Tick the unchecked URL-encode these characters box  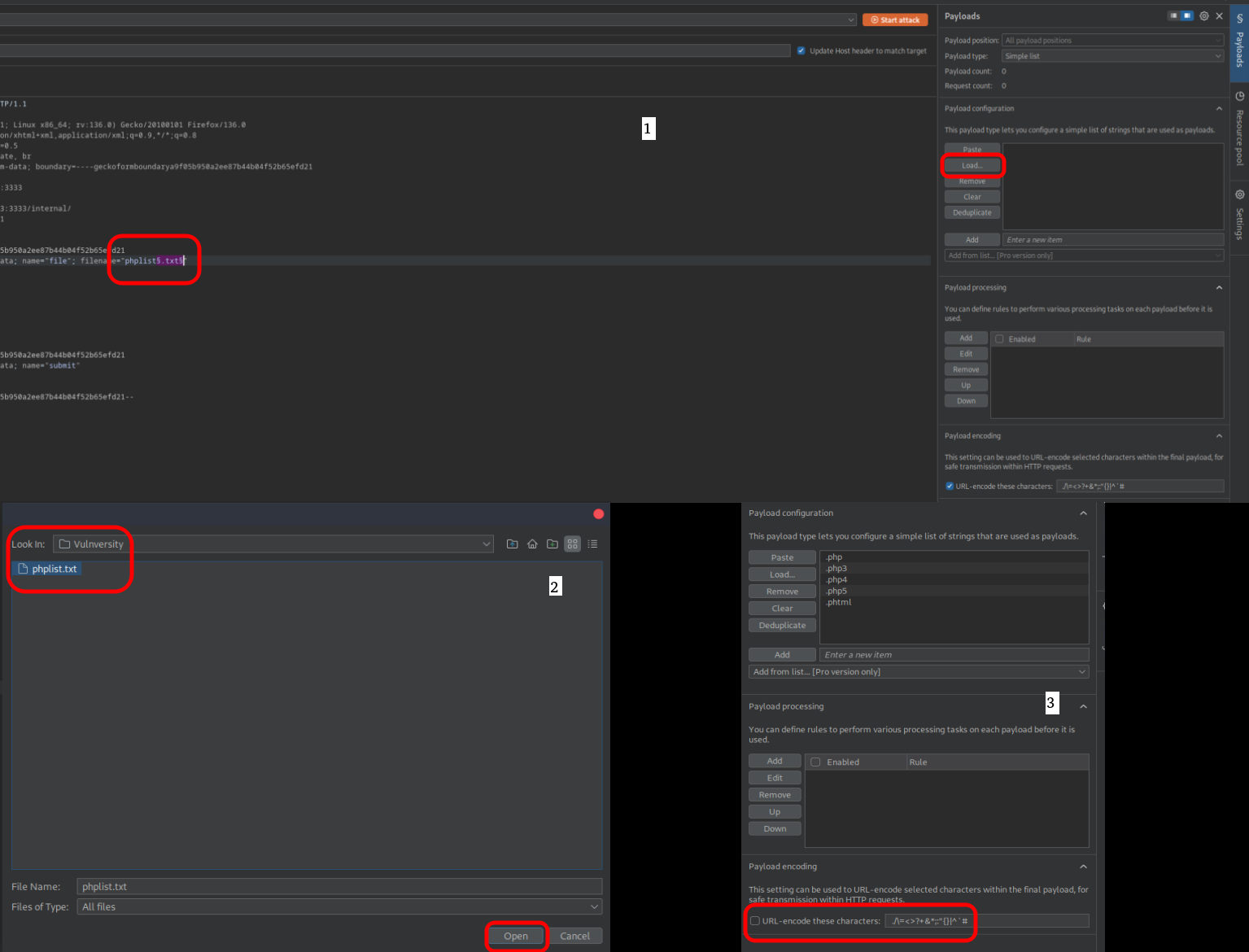[x=755, y=921]
